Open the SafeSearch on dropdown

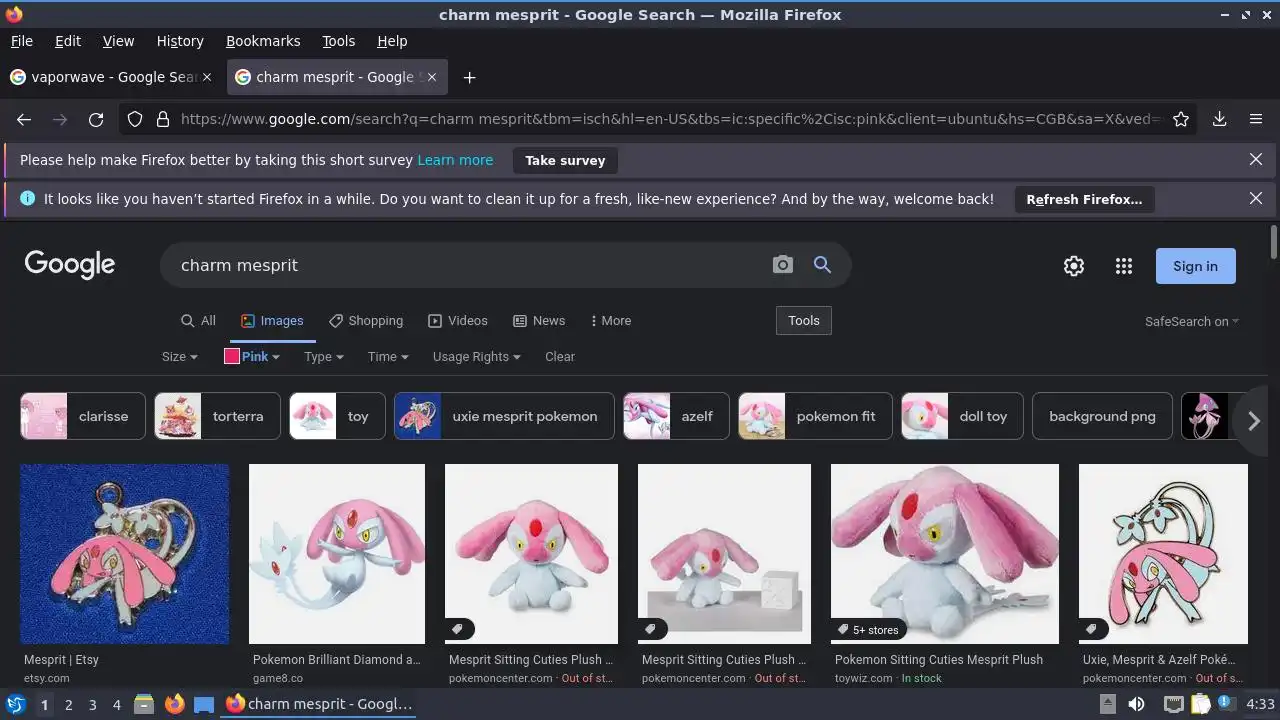tap(1192, 321)
